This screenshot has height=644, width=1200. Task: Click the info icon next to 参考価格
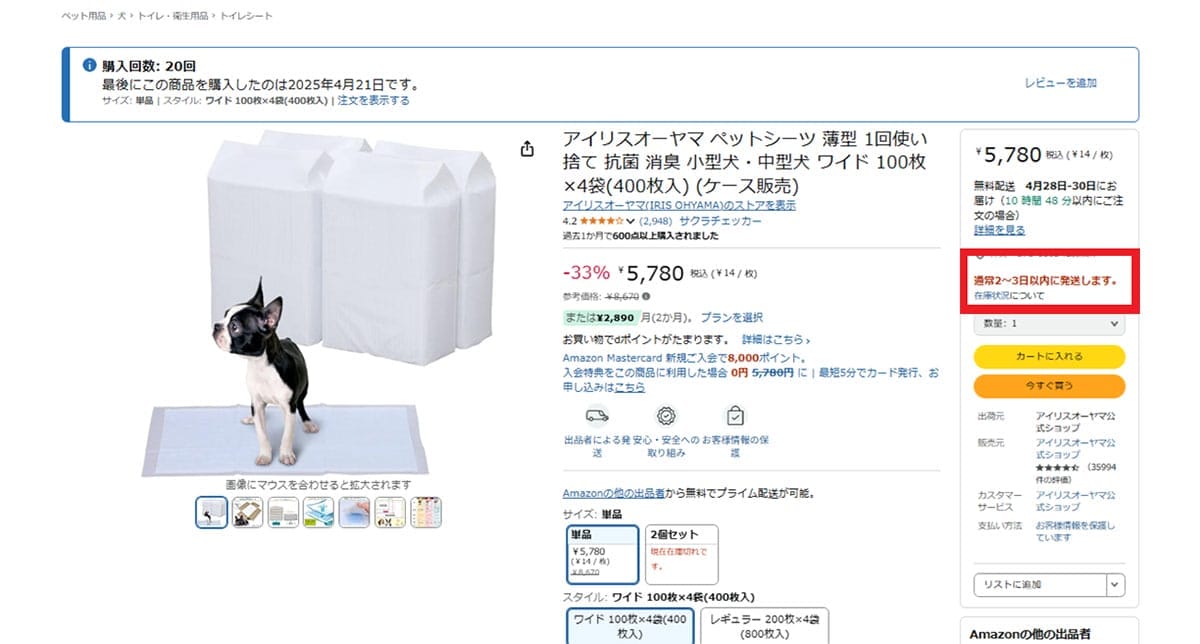tap(646, 297)
